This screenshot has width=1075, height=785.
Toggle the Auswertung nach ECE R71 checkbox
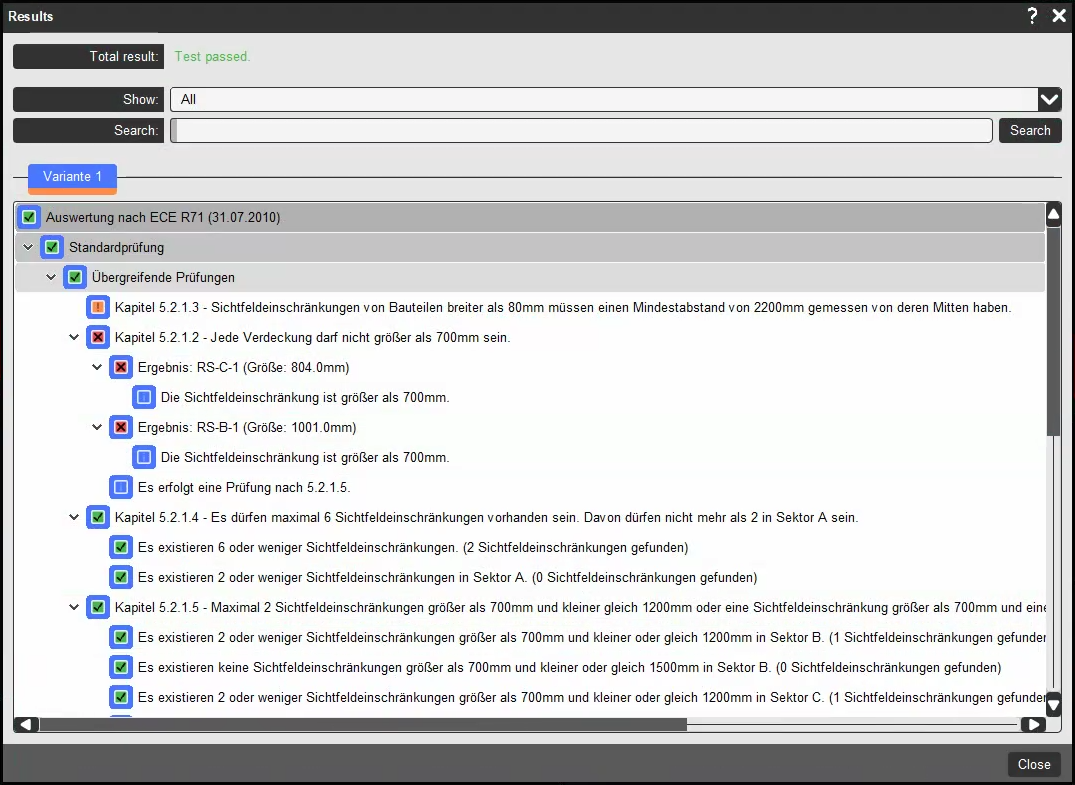[29, 217]
